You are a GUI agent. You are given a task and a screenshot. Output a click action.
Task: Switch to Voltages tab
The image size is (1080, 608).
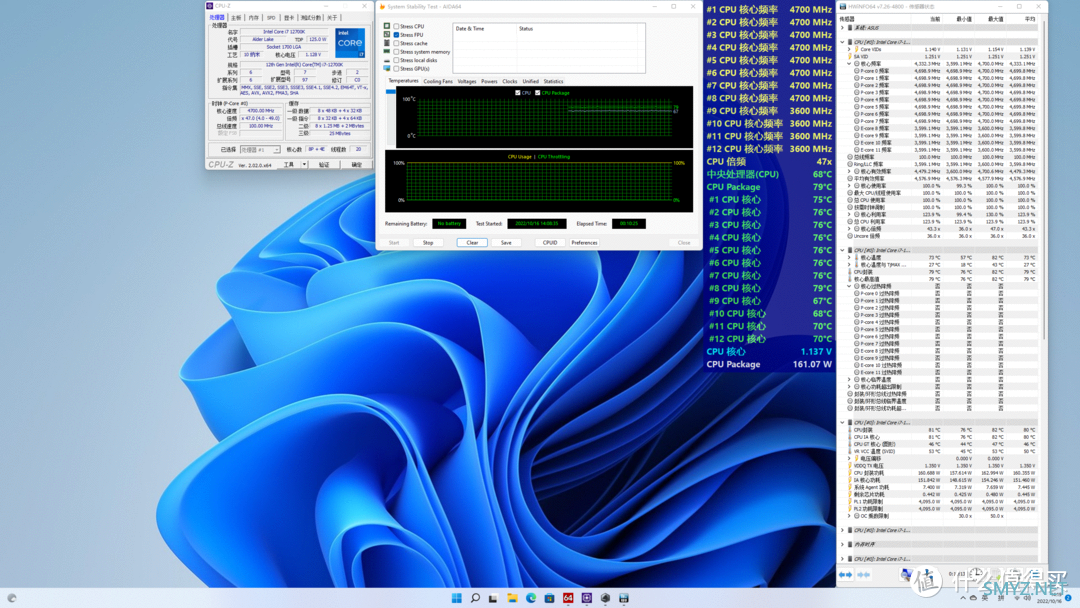click(x=466, y=81)
